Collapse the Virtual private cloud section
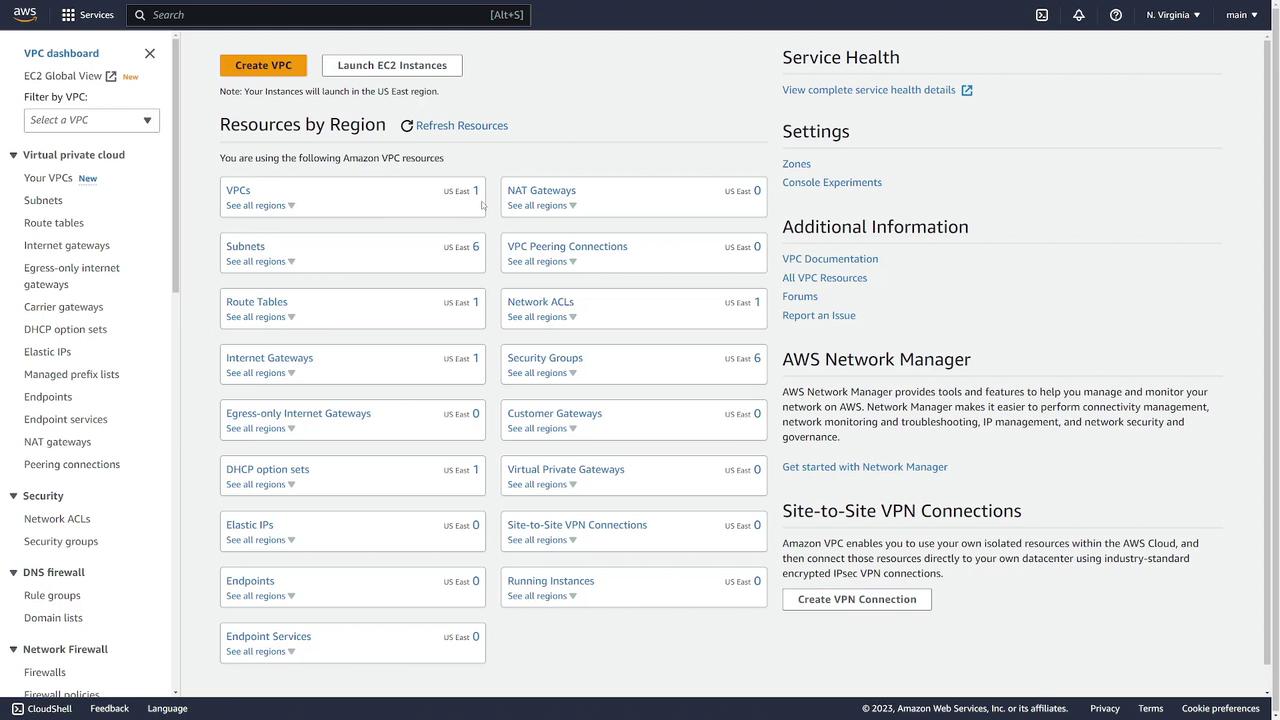The width and height of the screenshot is (1280, 720). pos(14,155)
